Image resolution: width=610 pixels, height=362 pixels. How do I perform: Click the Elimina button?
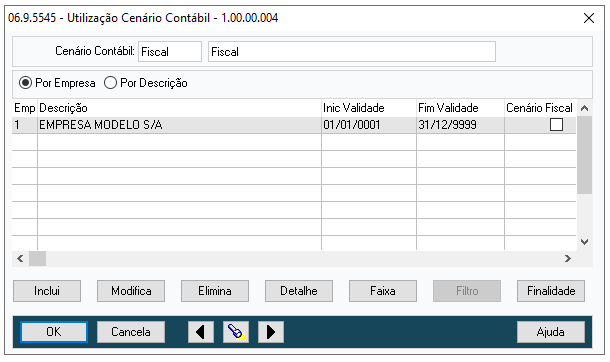click(215, 291)
